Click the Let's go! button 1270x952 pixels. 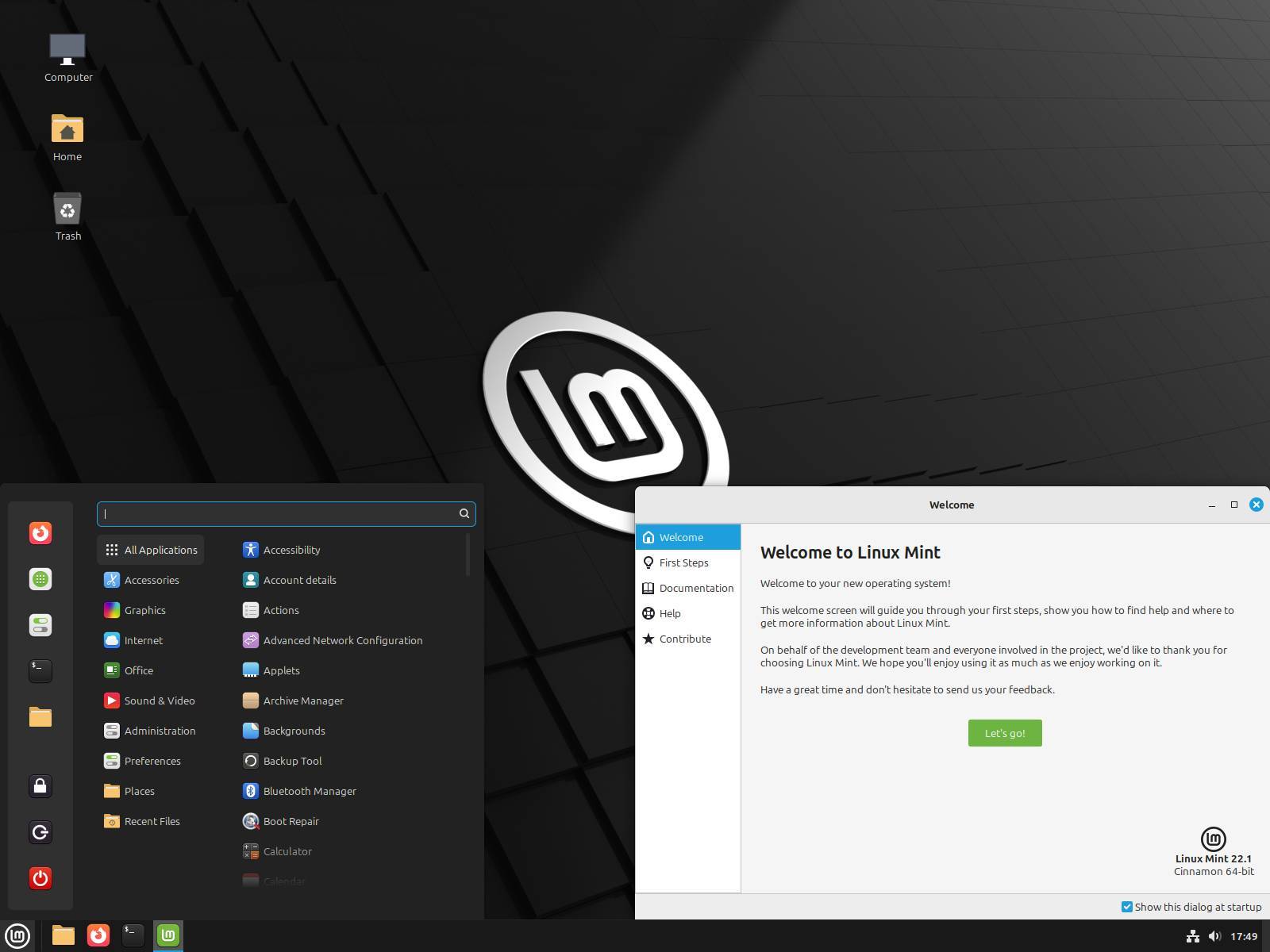tap(1005, 733)
